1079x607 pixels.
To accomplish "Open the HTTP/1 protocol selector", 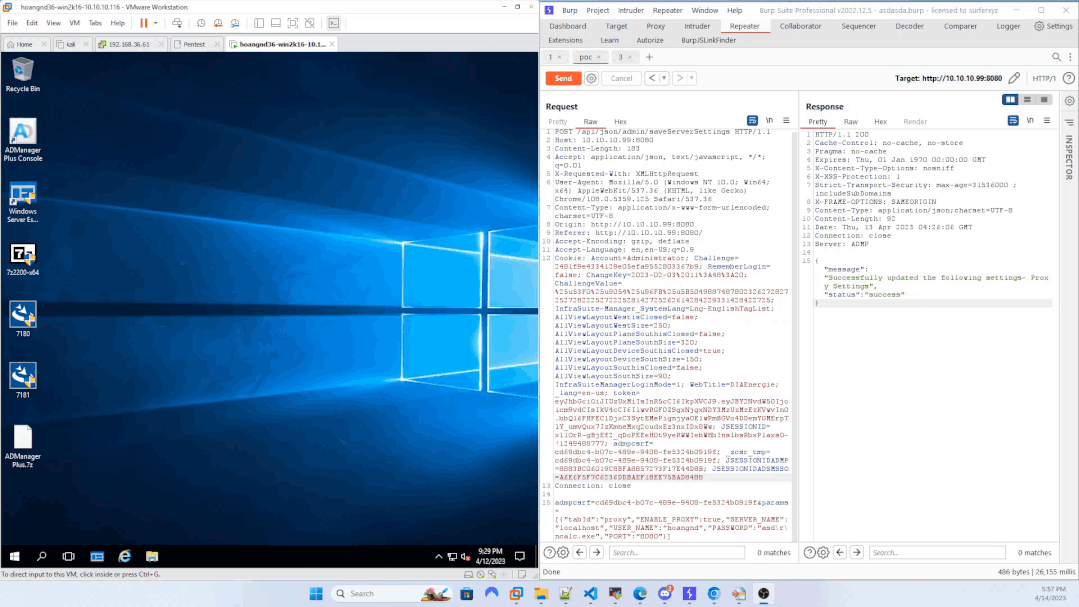I will pyautogui.click(x=1043, y=78).
